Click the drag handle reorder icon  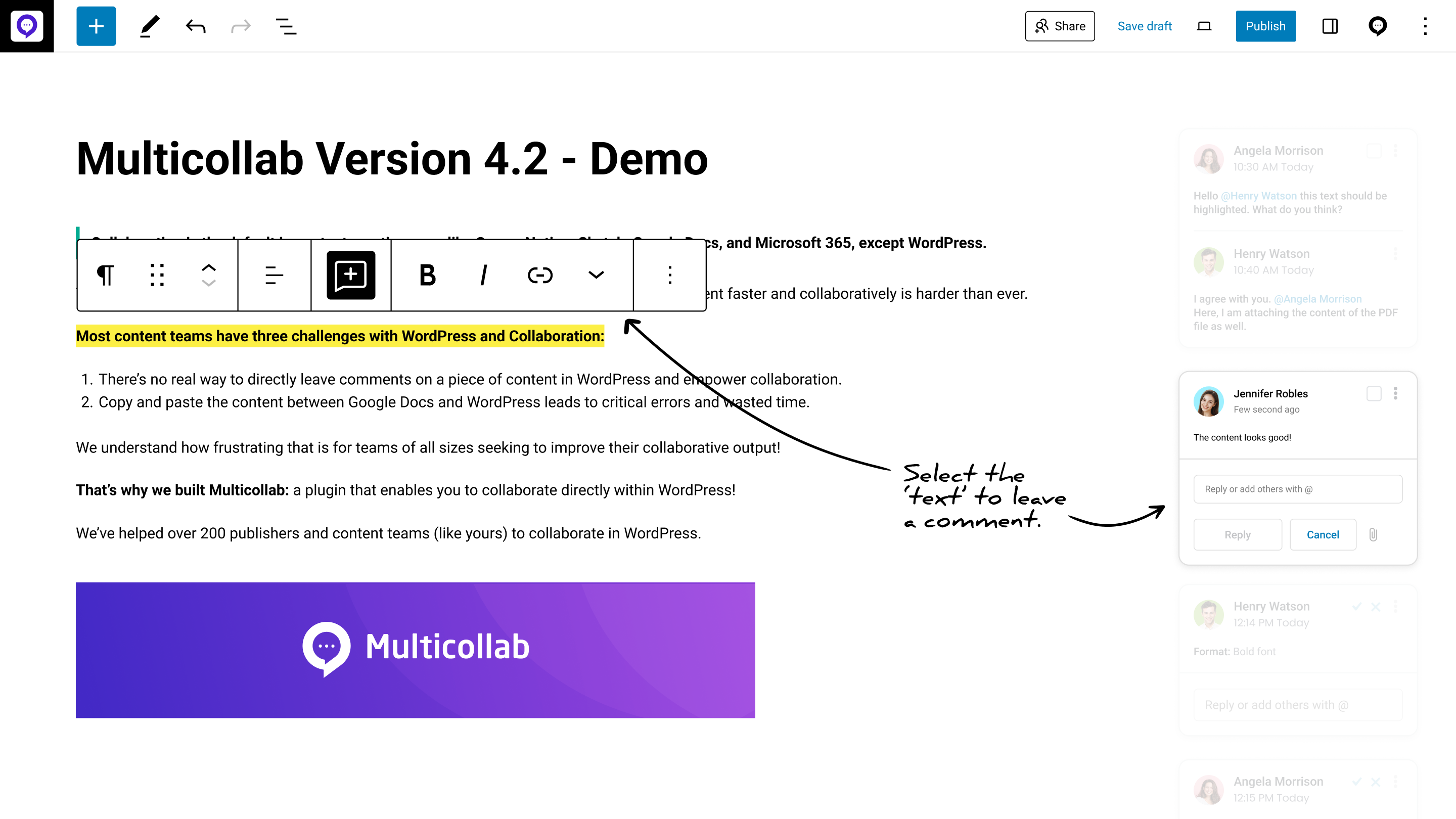pos(156,275)
